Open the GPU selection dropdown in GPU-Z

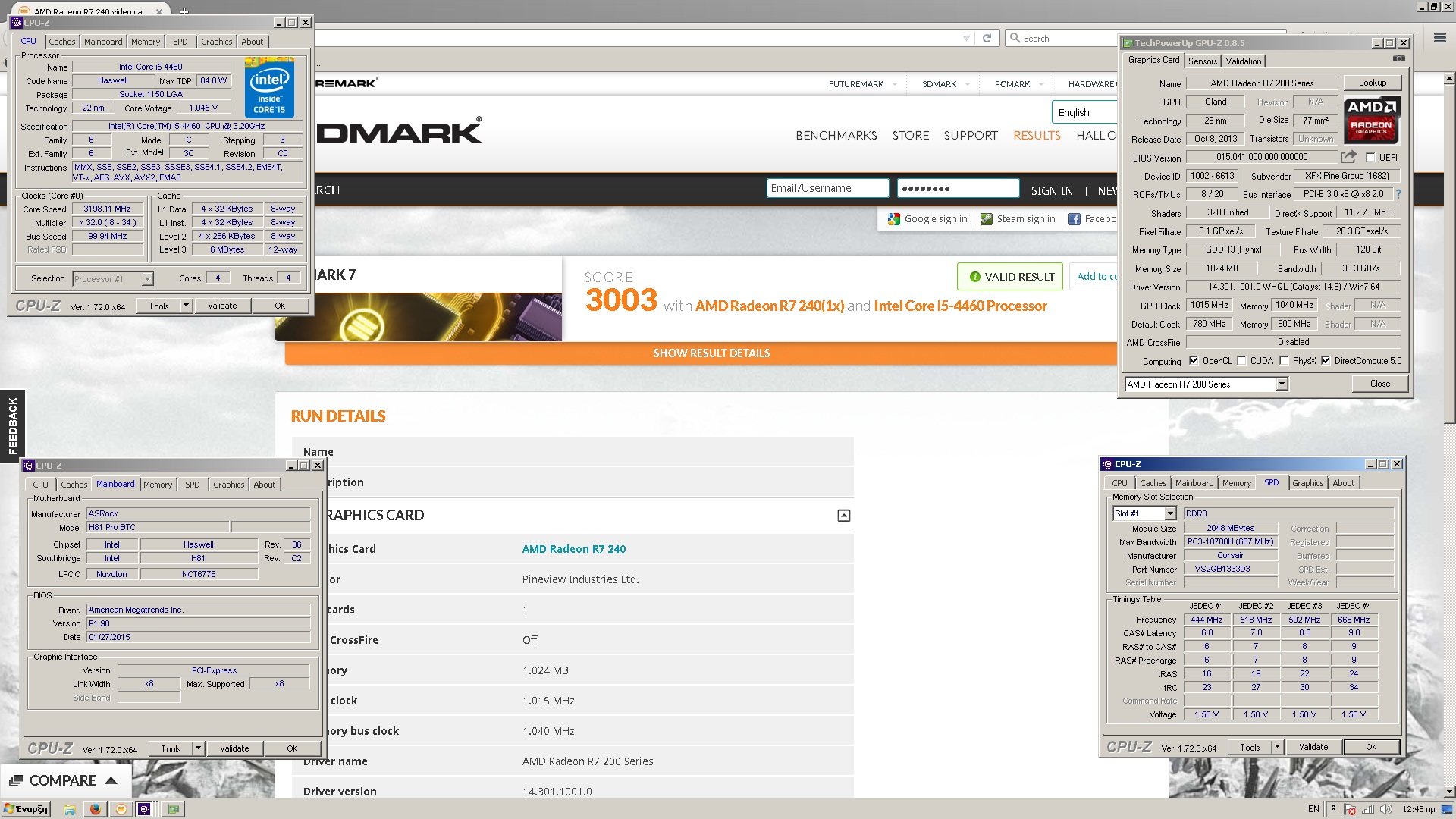click(x=1282, y=384)
